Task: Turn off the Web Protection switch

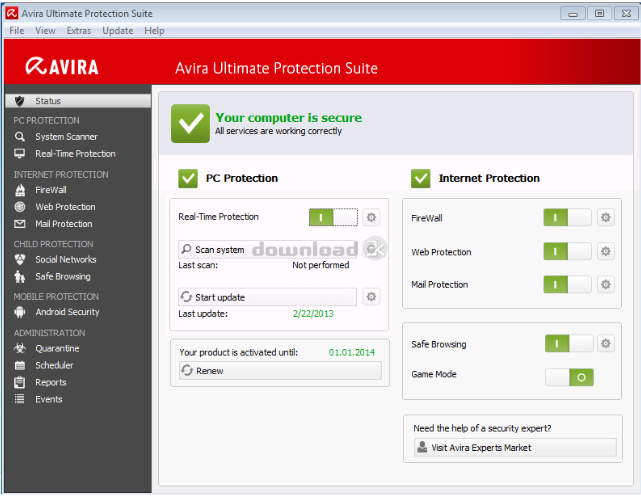Action: pyautogui.click(x=568, y=252)
